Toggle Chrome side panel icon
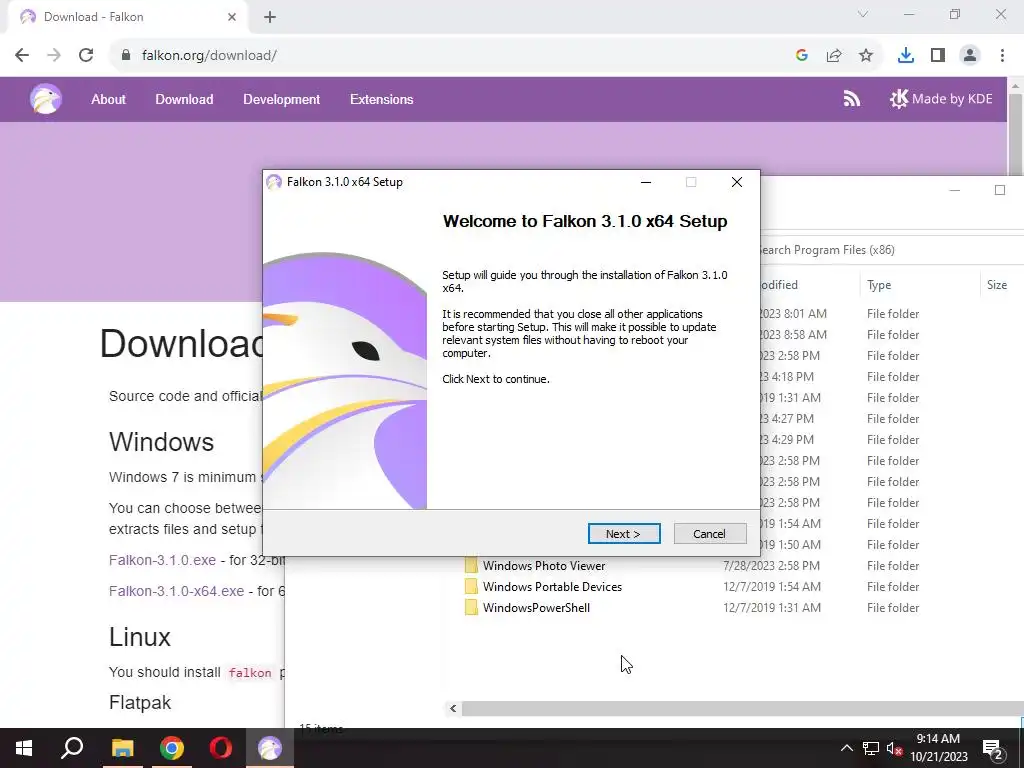 938,56
